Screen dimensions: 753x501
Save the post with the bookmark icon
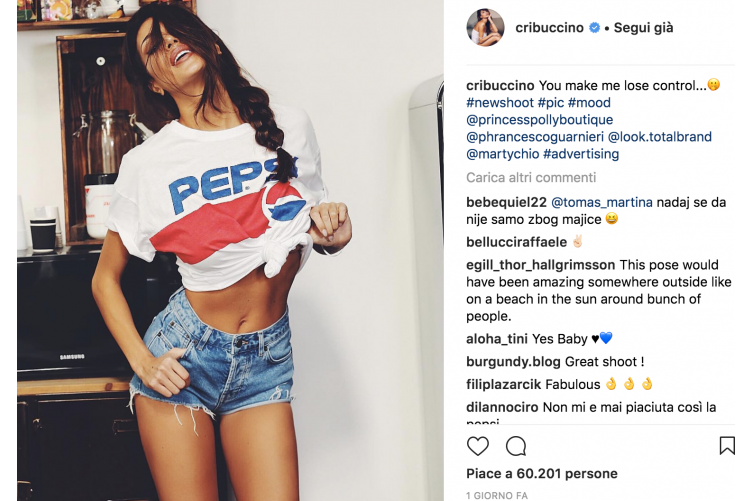727,446
